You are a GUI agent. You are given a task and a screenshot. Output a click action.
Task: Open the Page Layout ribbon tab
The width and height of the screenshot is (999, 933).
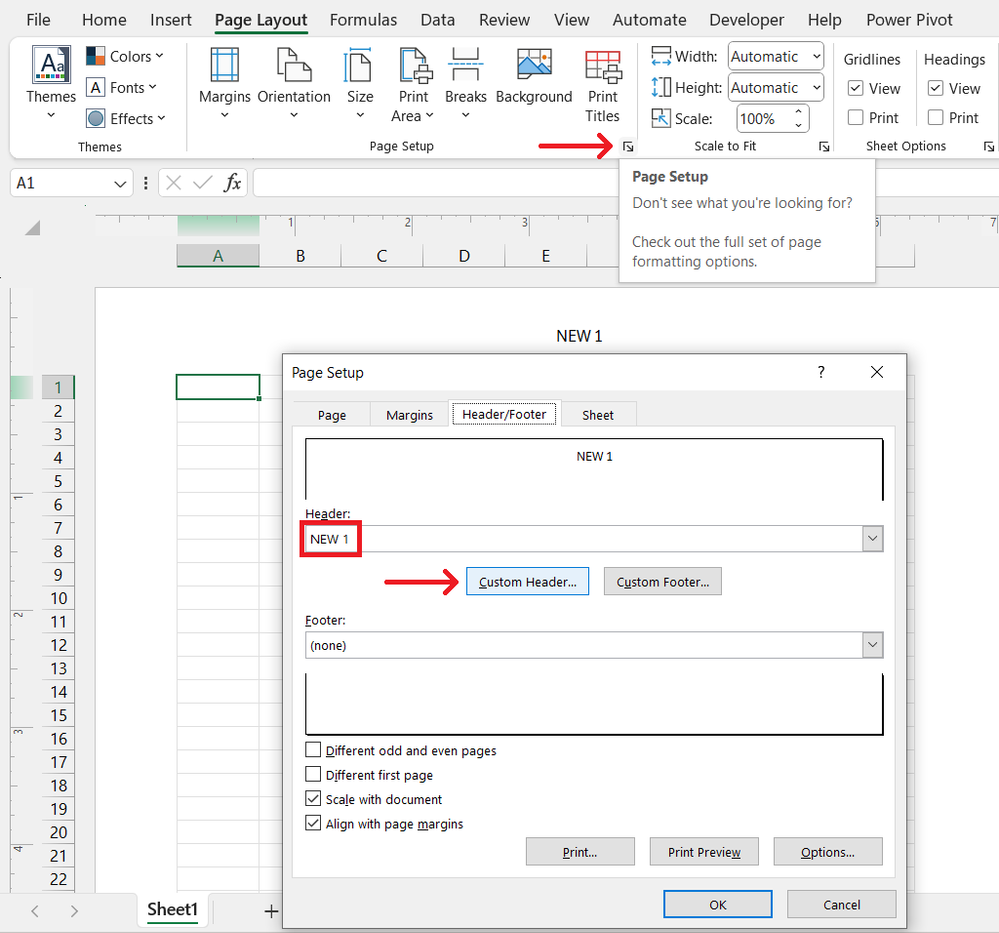261,20
